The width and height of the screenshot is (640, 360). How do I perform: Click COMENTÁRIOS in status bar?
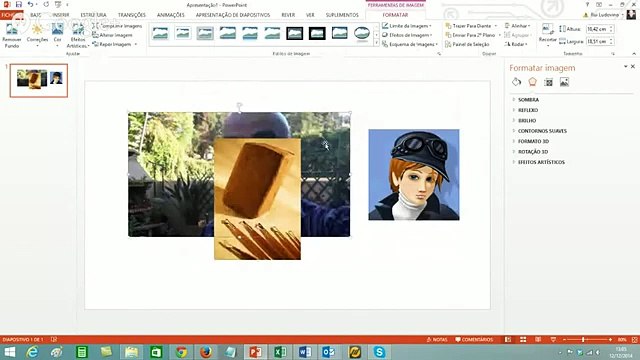coord(474,340)
